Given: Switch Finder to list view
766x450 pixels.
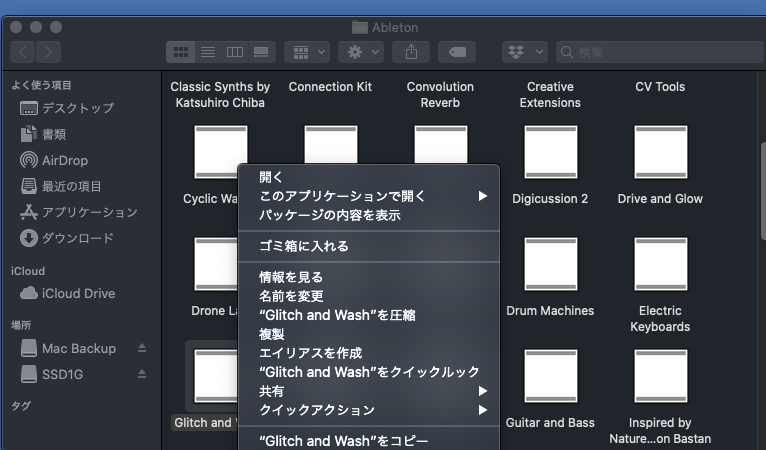Looking at the screenshot, I should pos(208,52).
